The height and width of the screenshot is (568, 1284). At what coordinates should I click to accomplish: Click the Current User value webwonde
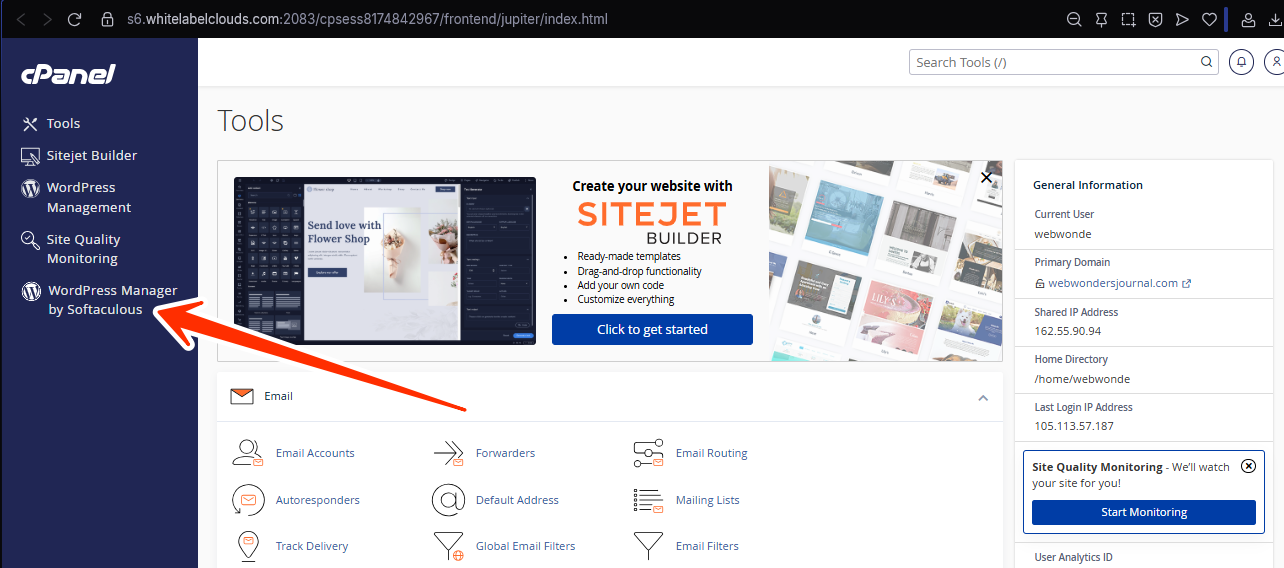coord(1063,234)
